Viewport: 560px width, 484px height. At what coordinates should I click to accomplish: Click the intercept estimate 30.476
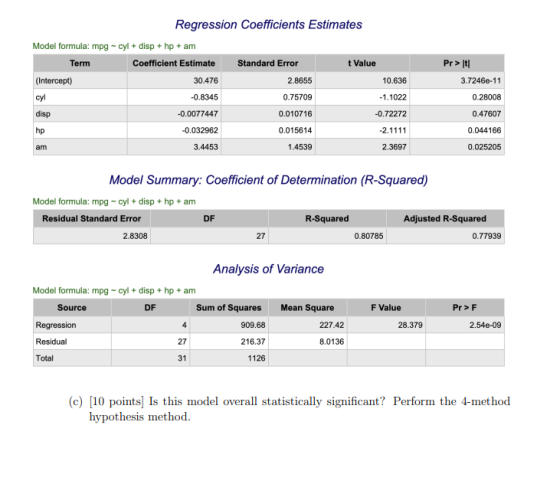coord(206,81)
